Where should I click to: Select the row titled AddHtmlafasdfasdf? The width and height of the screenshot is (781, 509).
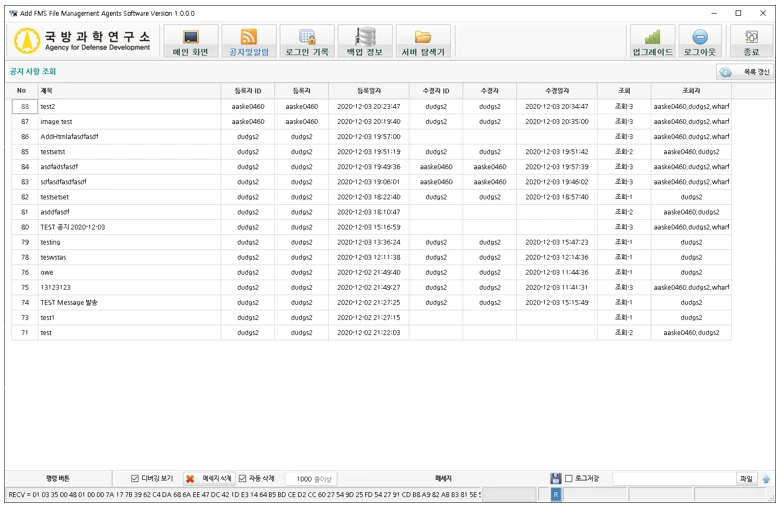371,136
